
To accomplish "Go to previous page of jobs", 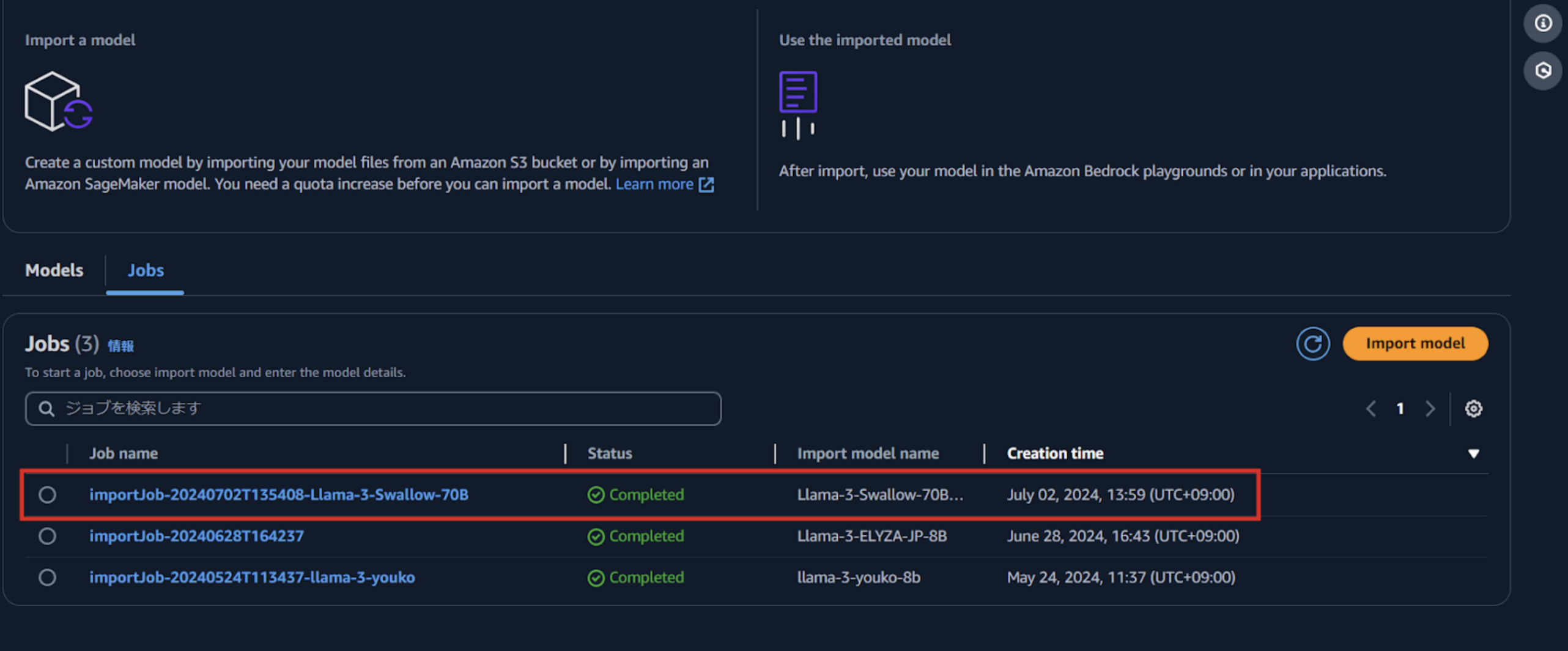I will pyautogui.click(x=1371, y=409).
